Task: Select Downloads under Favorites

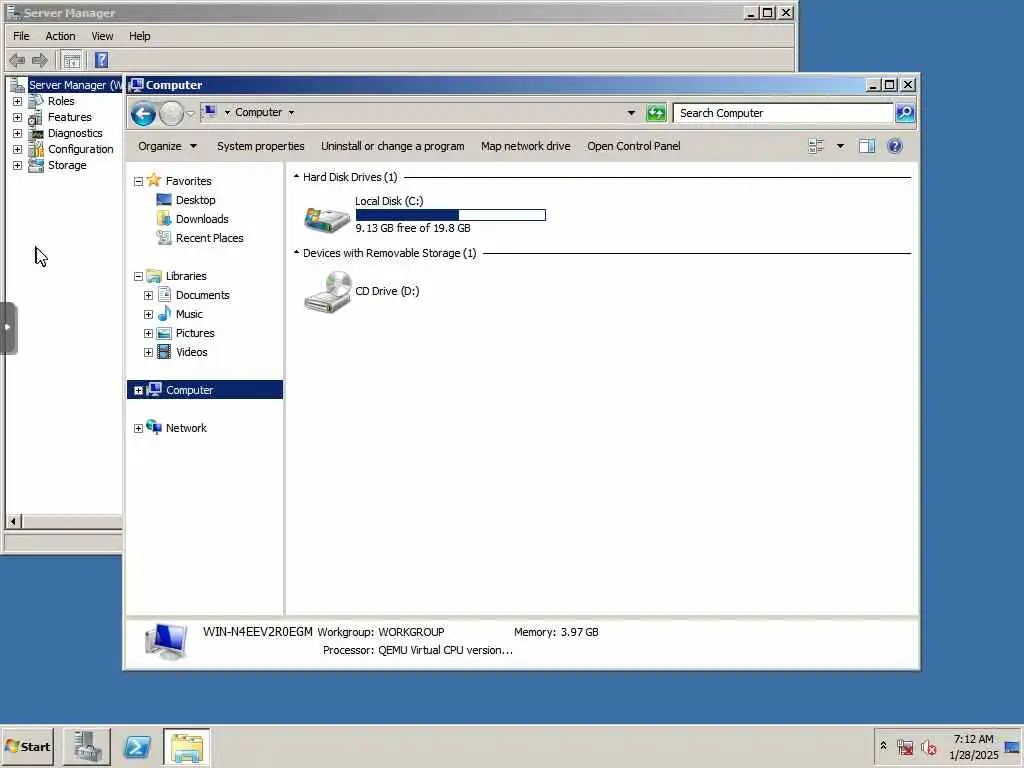Action: point(202,219)
